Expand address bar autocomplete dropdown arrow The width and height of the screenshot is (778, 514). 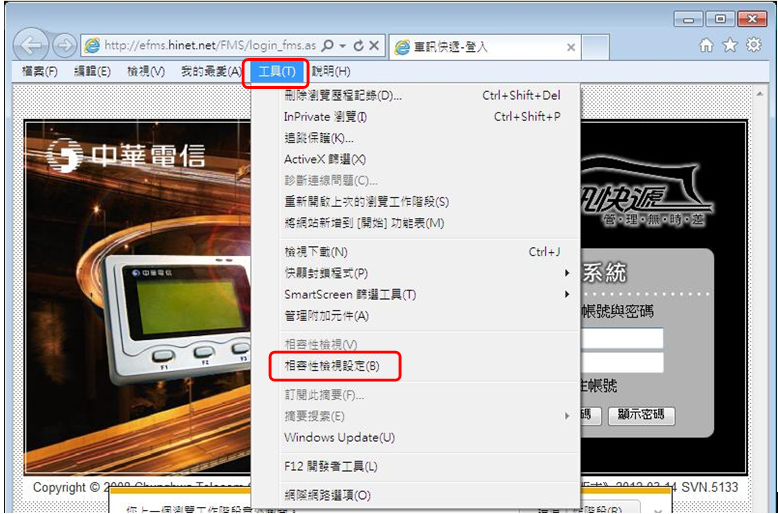[343, 46]
